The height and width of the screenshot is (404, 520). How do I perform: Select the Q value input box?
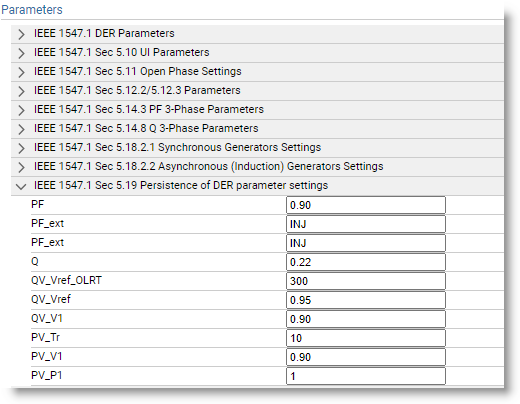click(x=366, y=262)
